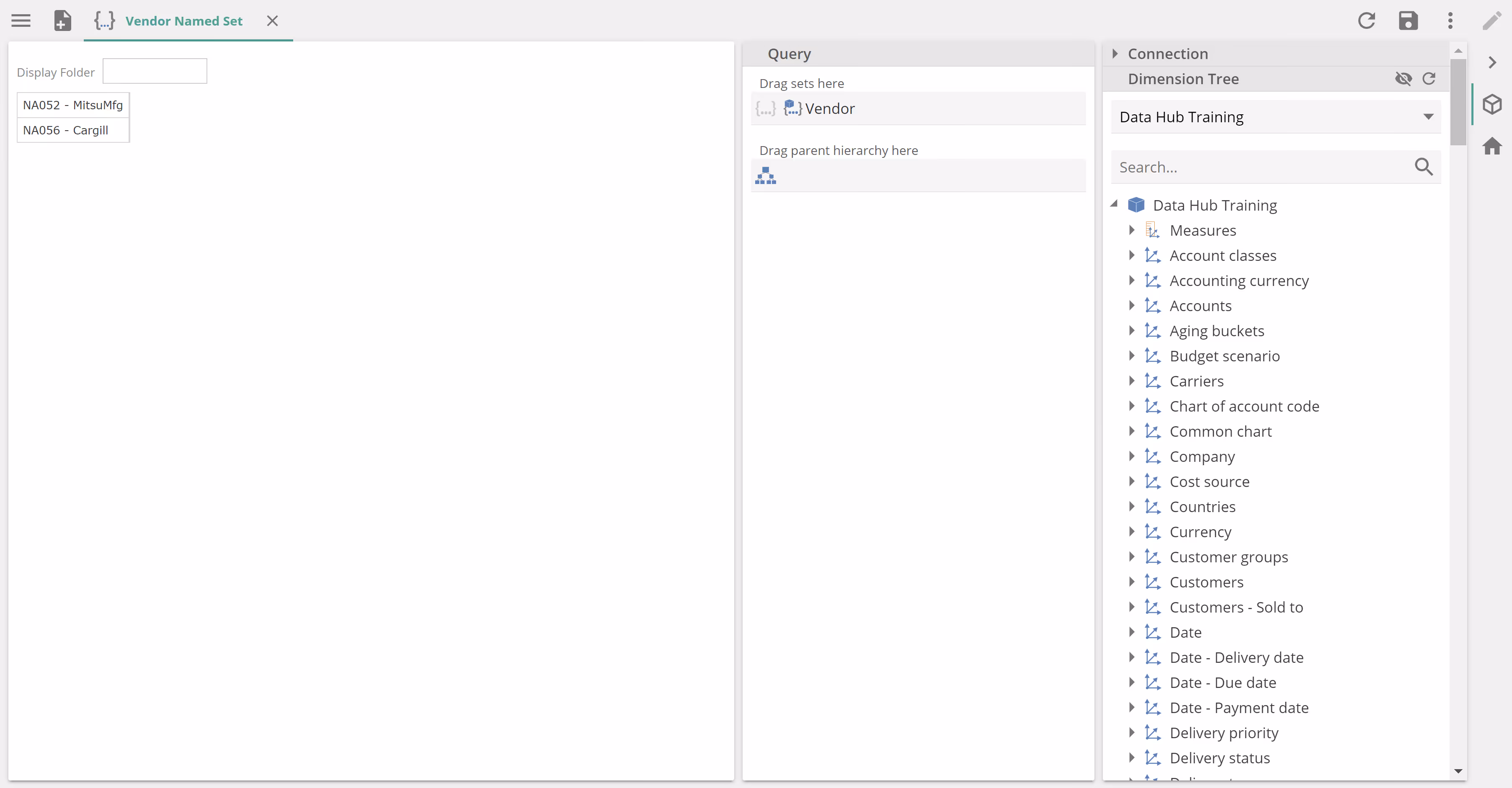Toggle hidden items eye icon in Dimension Tree
Screen dimensions: 1512x788
[1404, 79]
